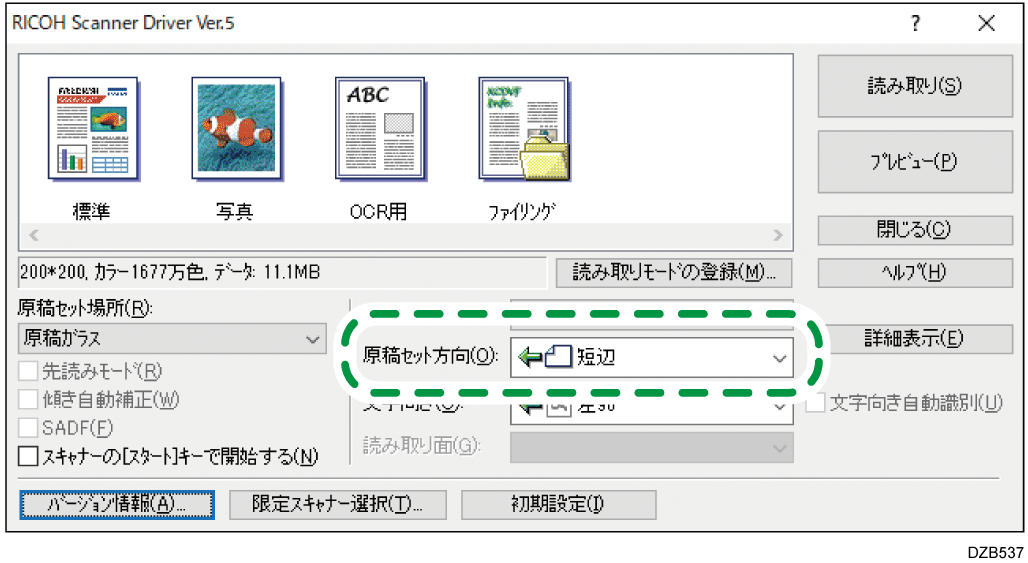Enable スキャナーの[スタート]キーで開始する(N) checkbox
The height and width of the screenshot is (563, 1028).
click(x=28, y=456)
